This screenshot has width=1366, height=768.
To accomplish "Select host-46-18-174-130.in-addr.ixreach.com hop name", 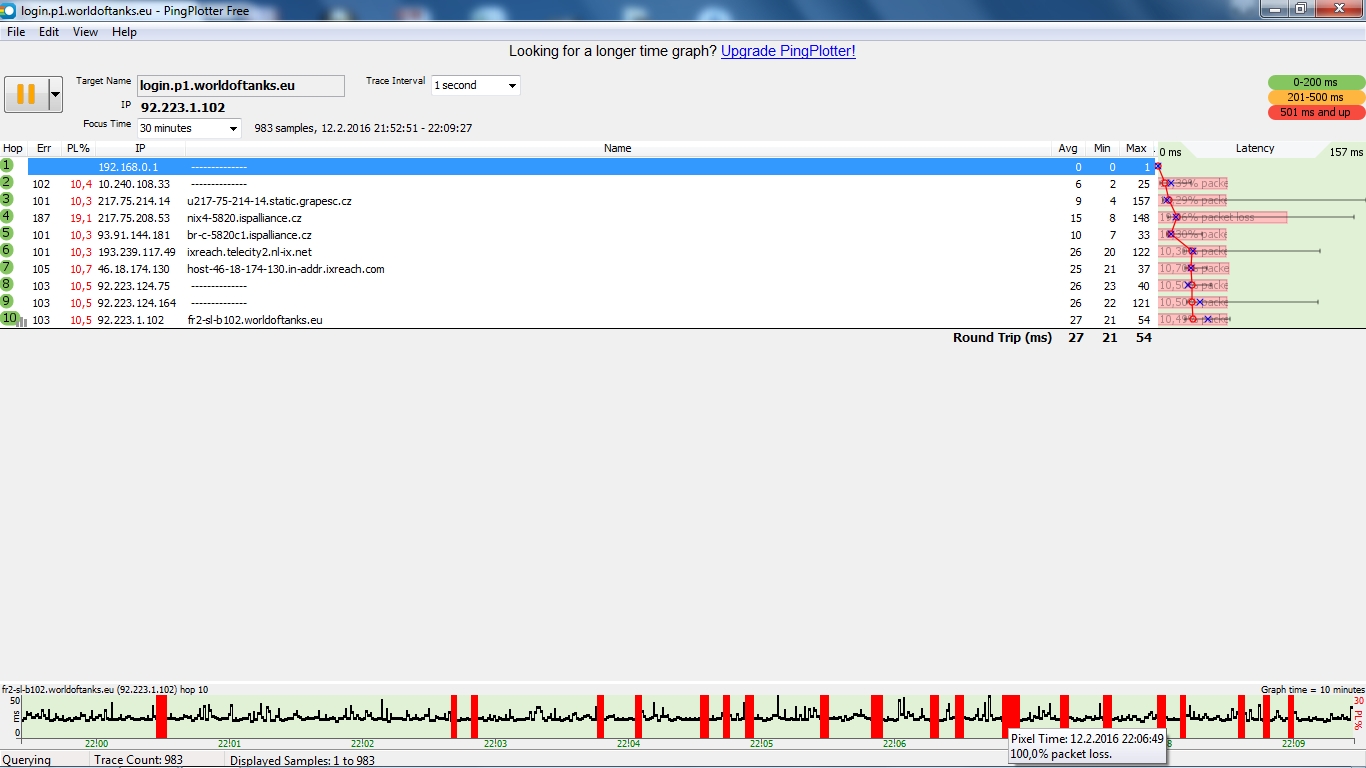I will [x=285, y=269].
